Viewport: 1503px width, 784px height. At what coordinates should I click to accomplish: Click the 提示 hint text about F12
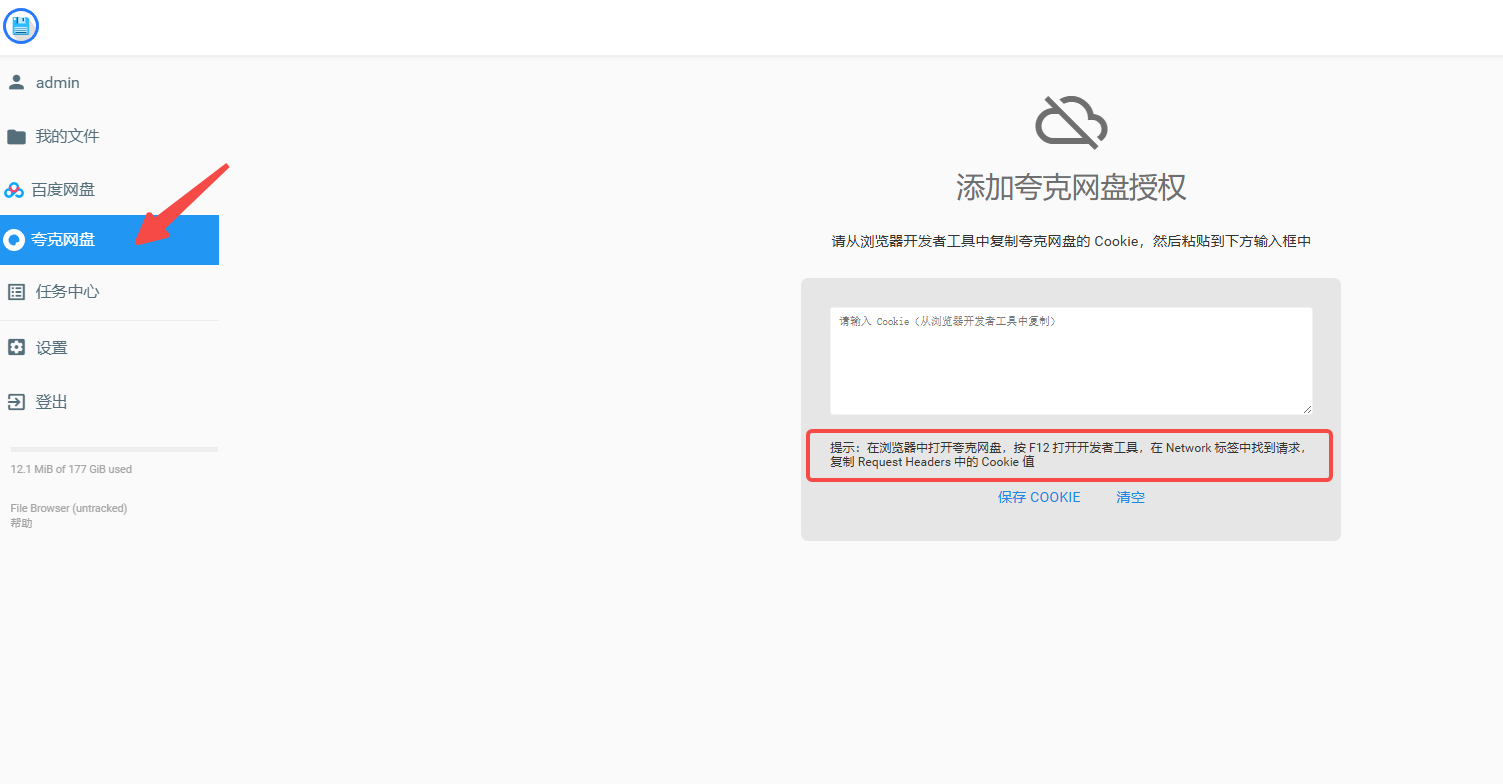tap(1068, 455)
